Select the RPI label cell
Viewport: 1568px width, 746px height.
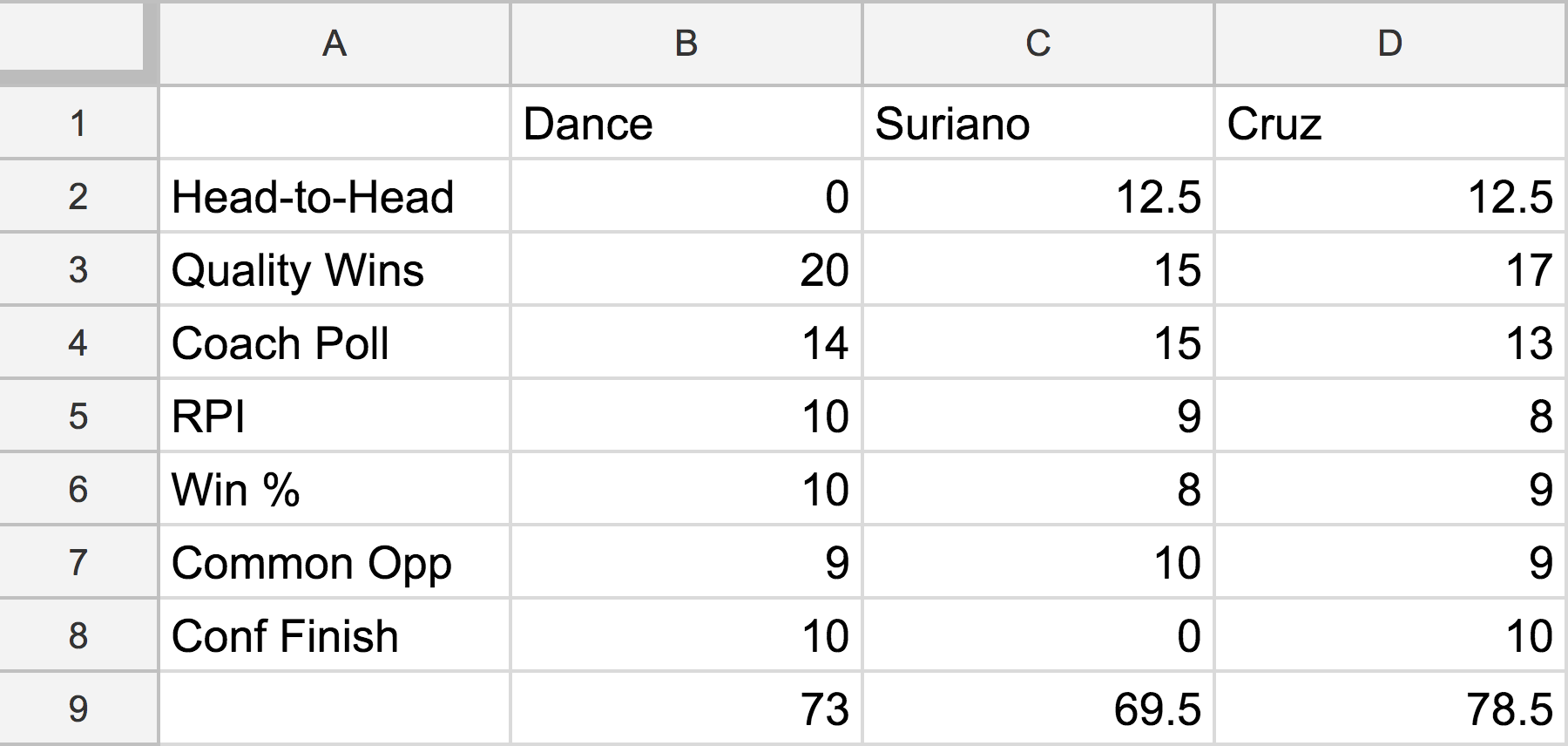coord(335,416)
